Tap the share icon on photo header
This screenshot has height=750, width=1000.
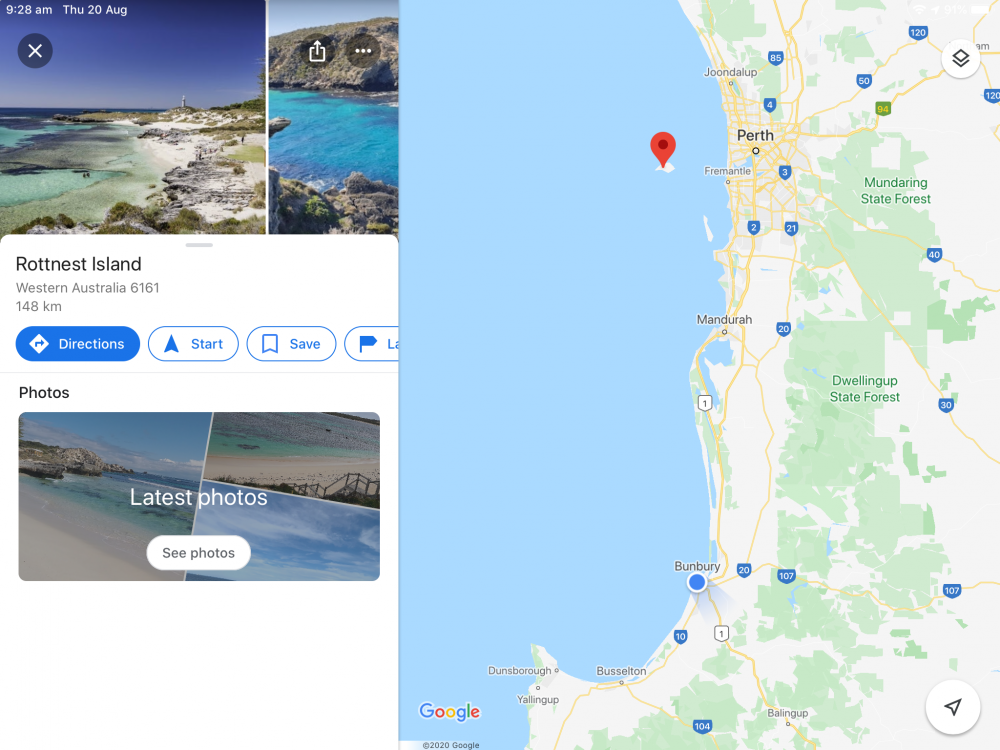[317, 51]
